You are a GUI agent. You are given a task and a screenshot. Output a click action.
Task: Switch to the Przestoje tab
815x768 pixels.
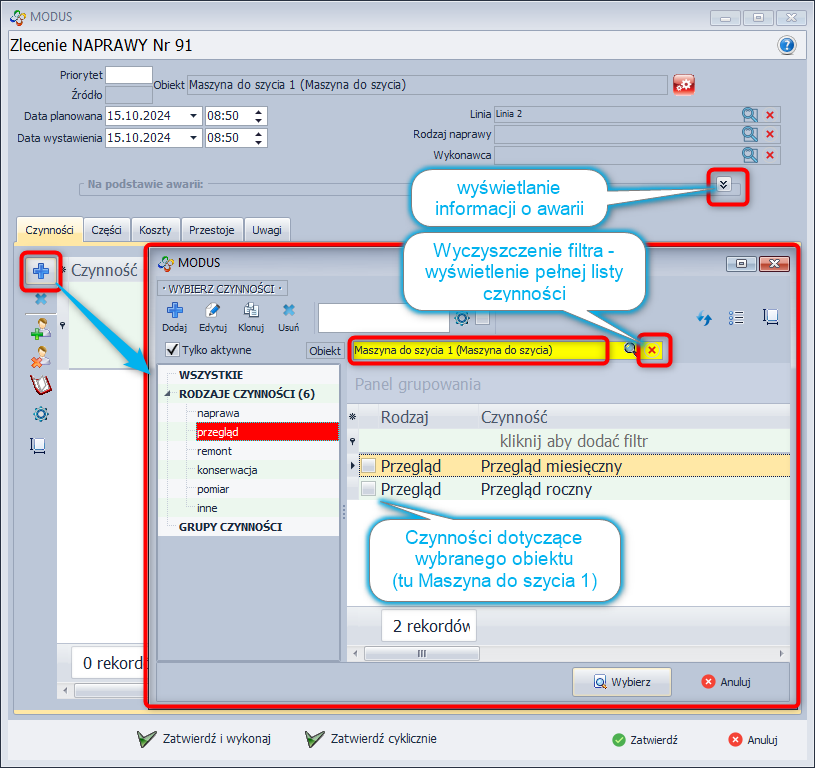click(211, 230)
